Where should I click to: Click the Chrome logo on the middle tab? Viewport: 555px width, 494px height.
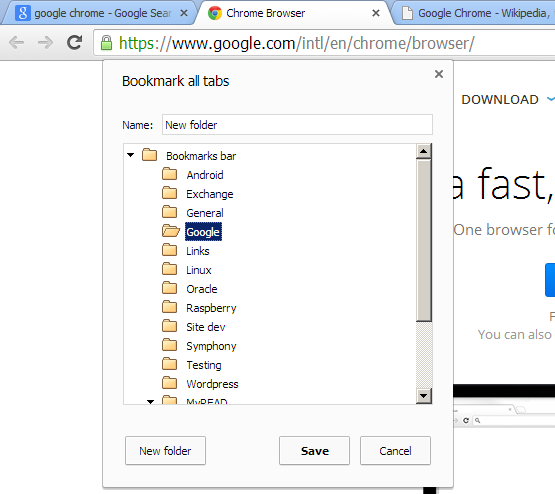pyautogui.click(x=215, y=13)
